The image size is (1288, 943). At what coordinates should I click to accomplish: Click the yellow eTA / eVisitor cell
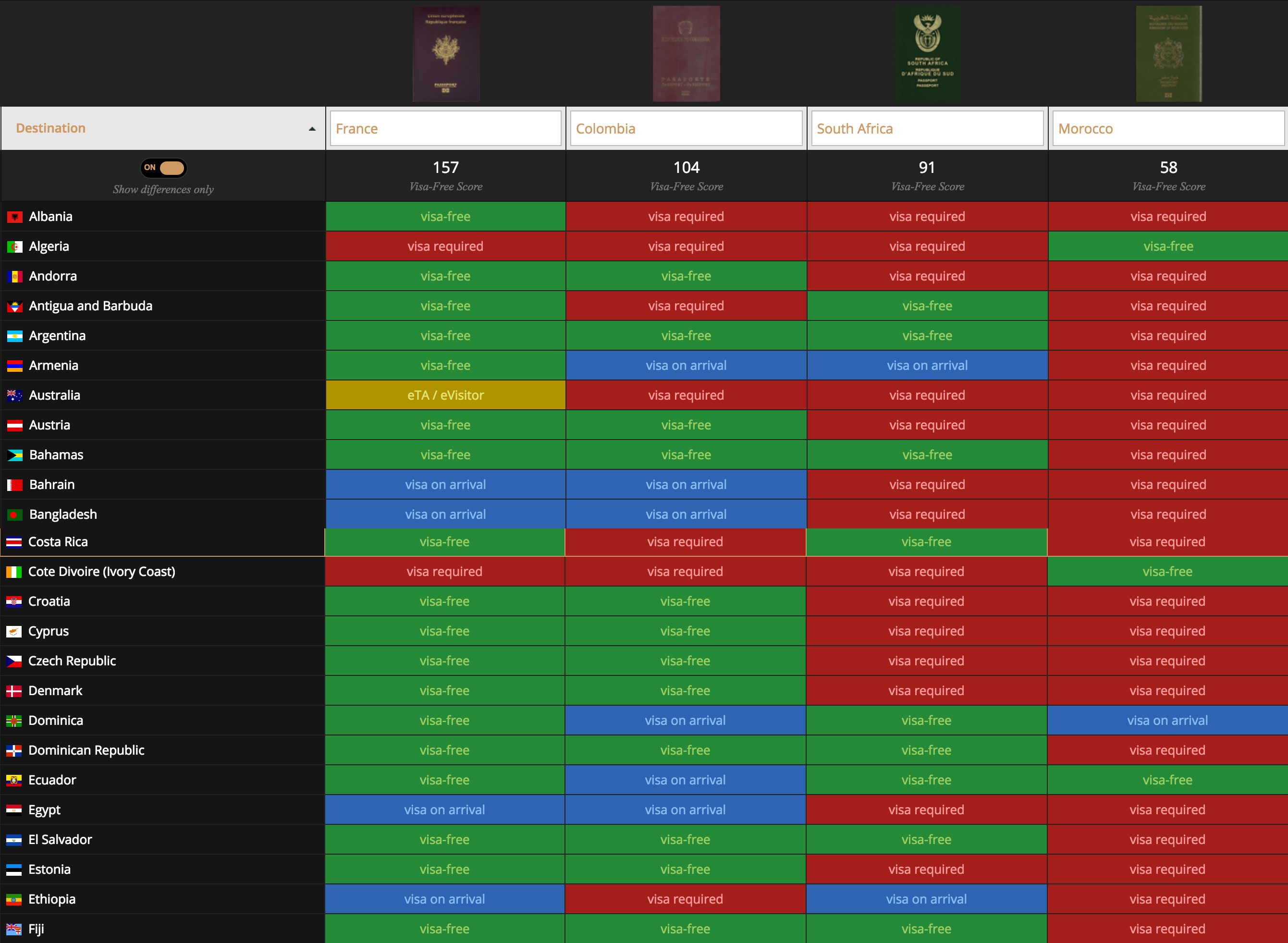click(x=445, y=395)
